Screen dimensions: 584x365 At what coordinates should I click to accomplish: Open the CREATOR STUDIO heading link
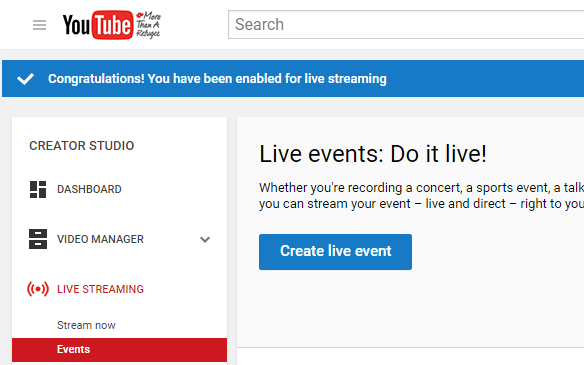pos(82,146)
